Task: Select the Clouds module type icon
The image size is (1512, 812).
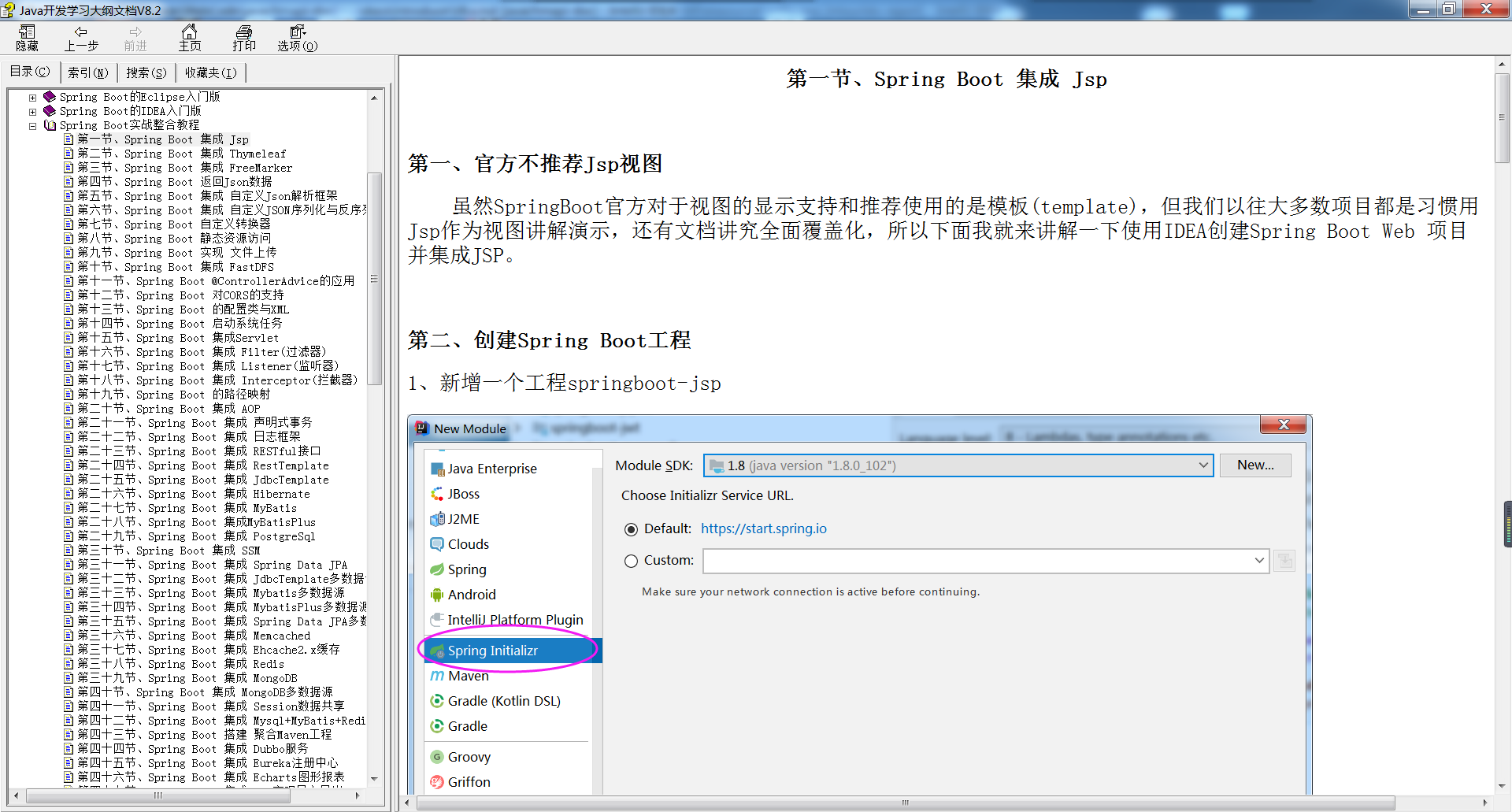Action: (437, 544)
